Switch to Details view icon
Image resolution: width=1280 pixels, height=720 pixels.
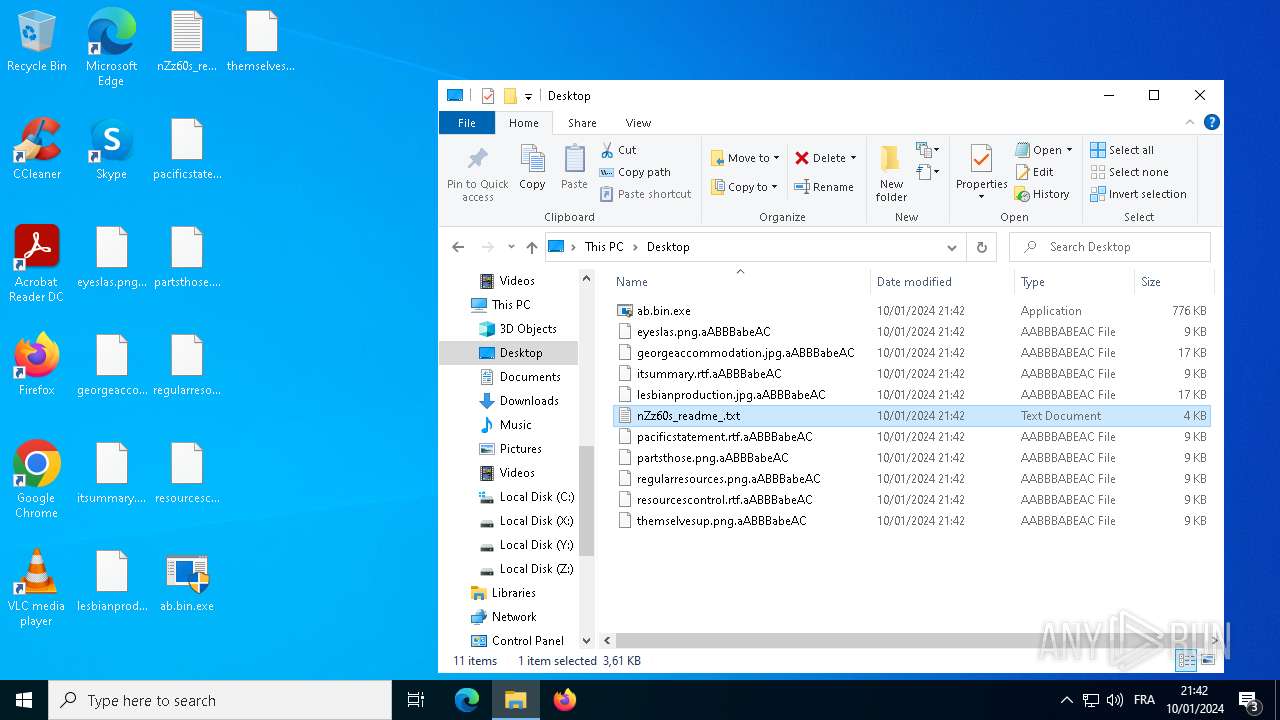tap(1186, 660)
